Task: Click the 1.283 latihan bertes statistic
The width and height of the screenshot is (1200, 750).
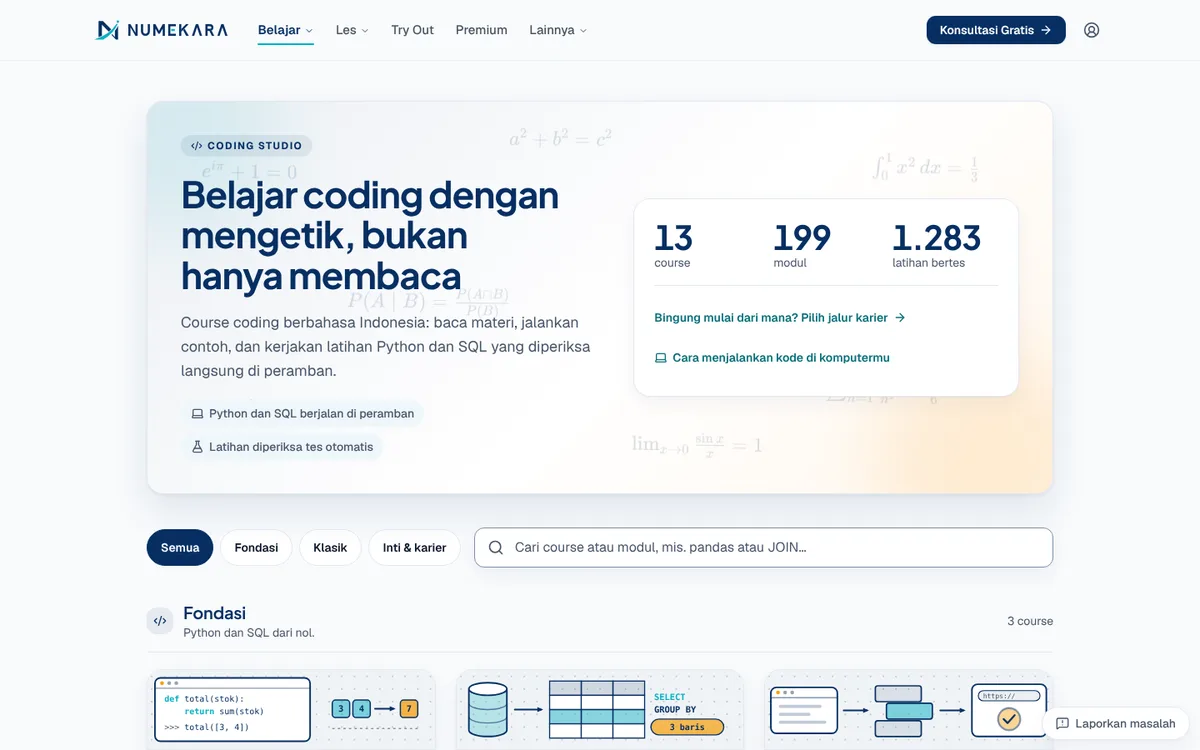Action: pyautogui.click(x=936, y=245)
